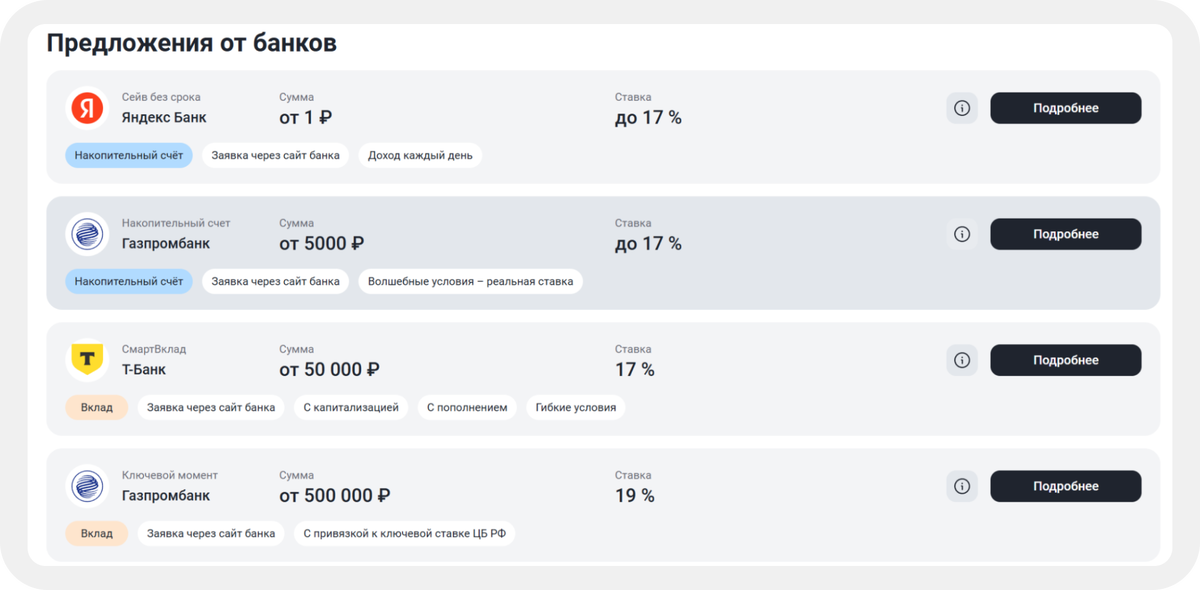Show info icon for Т-Банк СмартВклад

click(x=962, y=360)
